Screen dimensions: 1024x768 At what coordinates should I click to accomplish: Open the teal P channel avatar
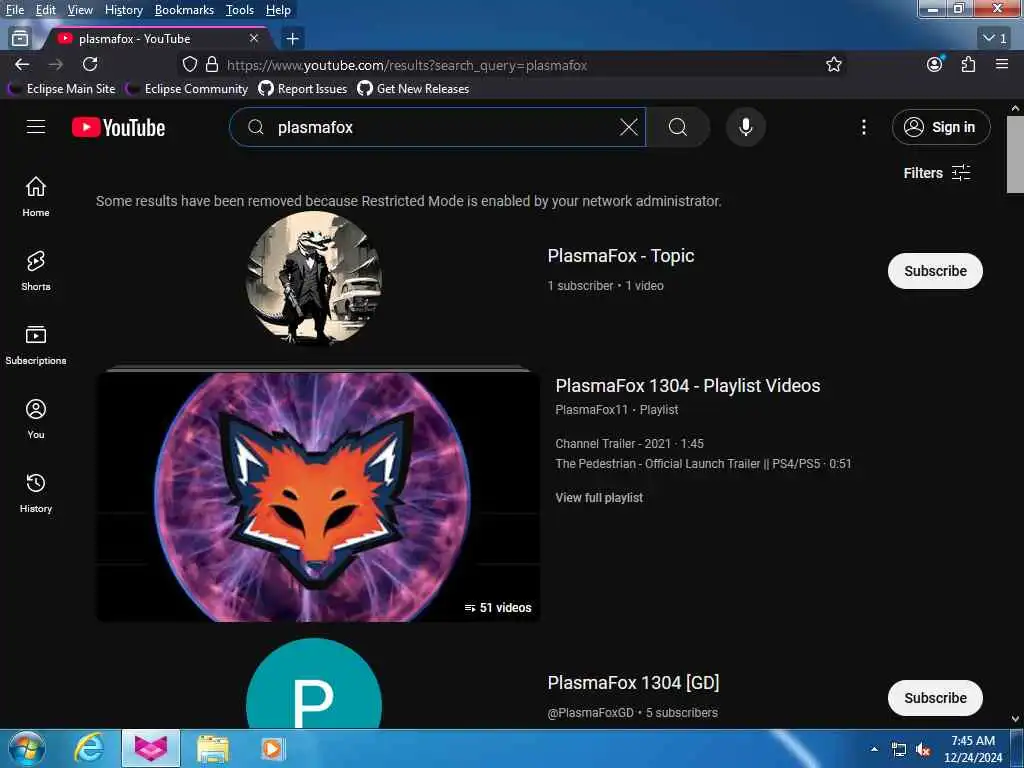coord(313,683)
